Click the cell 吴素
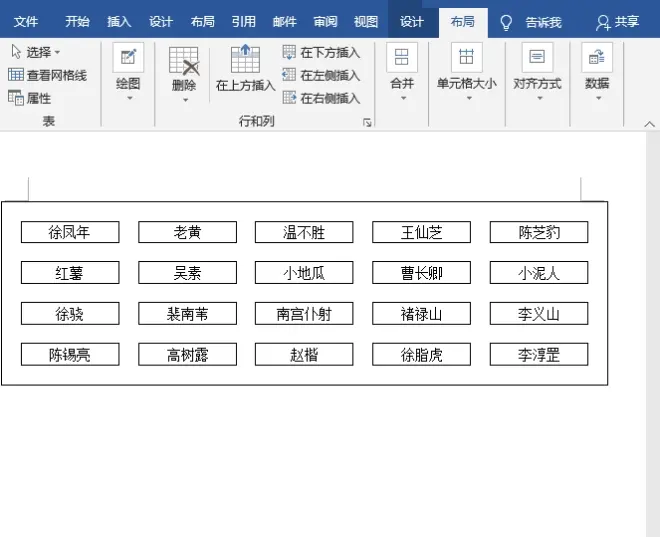 [187, 273]
